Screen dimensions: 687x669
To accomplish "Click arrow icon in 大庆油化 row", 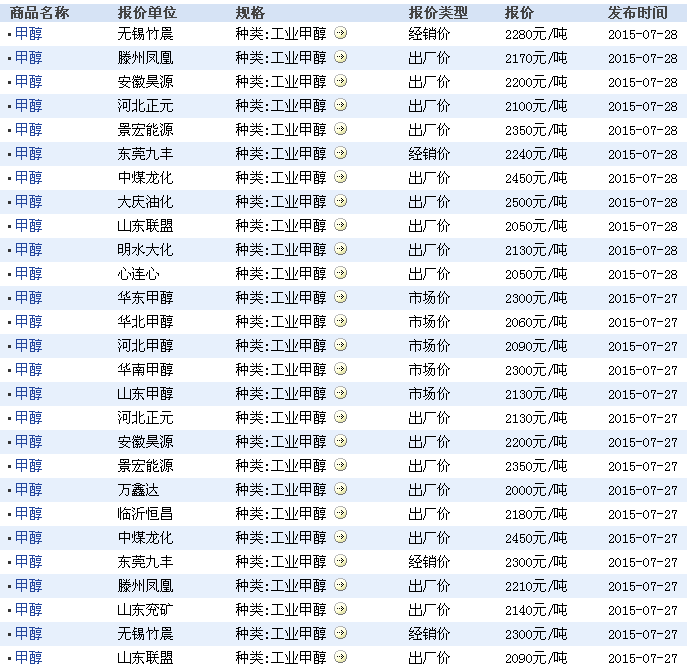I will [x=340, y=201].
